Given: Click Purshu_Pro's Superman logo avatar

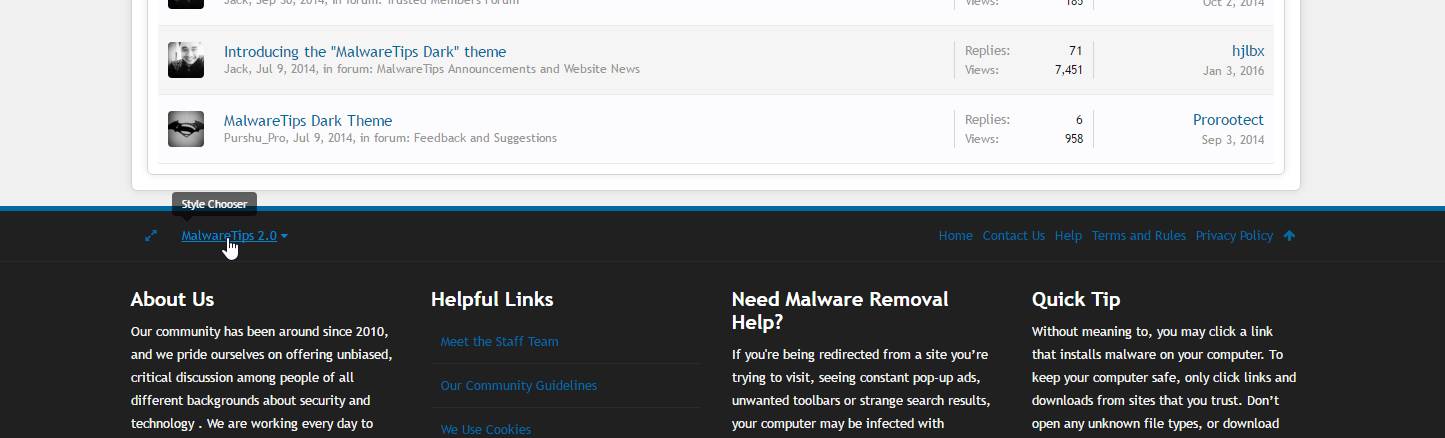Looking at the screenshot, I should tap(186, 129).
